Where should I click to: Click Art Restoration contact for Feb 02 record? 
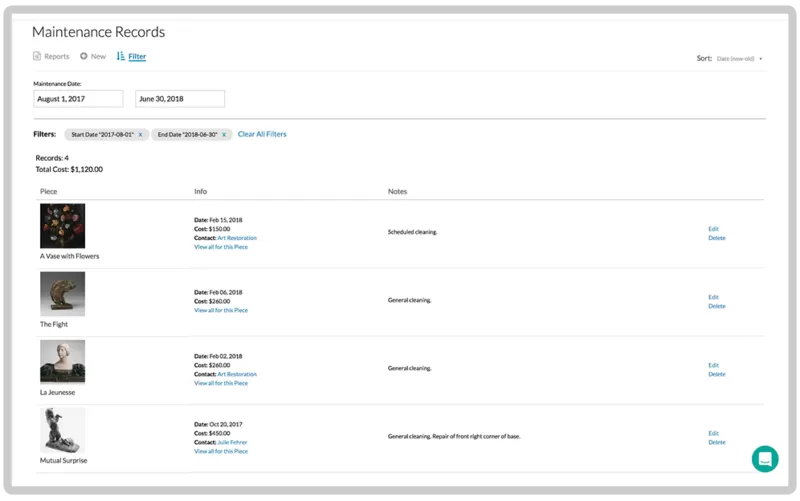tap(237, 374)
